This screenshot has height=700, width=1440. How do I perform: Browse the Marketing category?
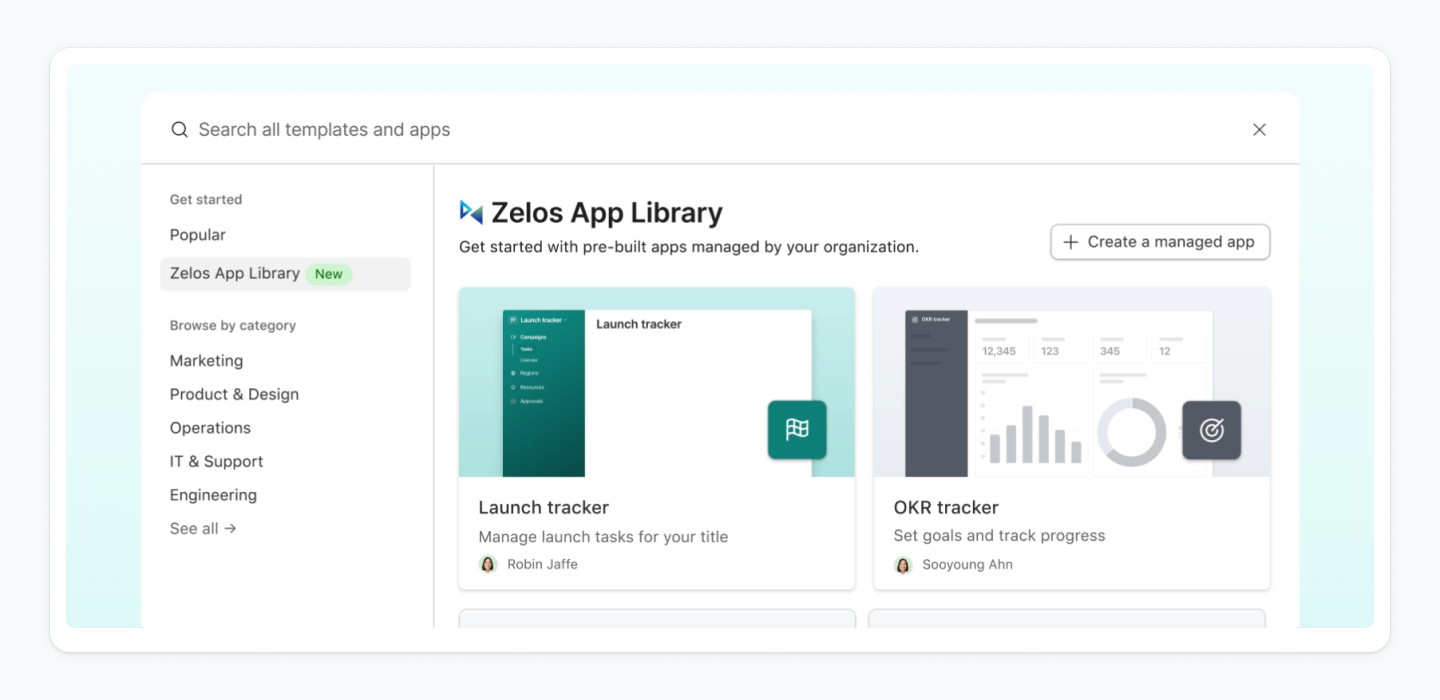coord(206,361)
